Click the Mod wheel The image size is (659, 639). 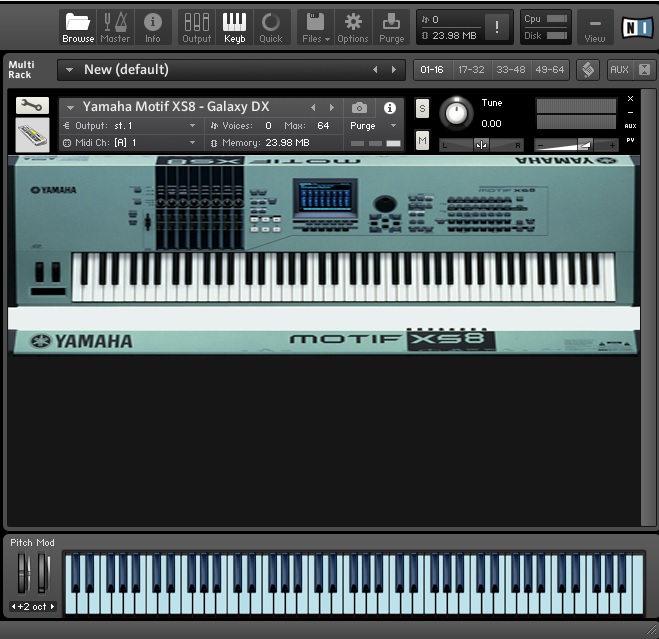tap(43, 573)
